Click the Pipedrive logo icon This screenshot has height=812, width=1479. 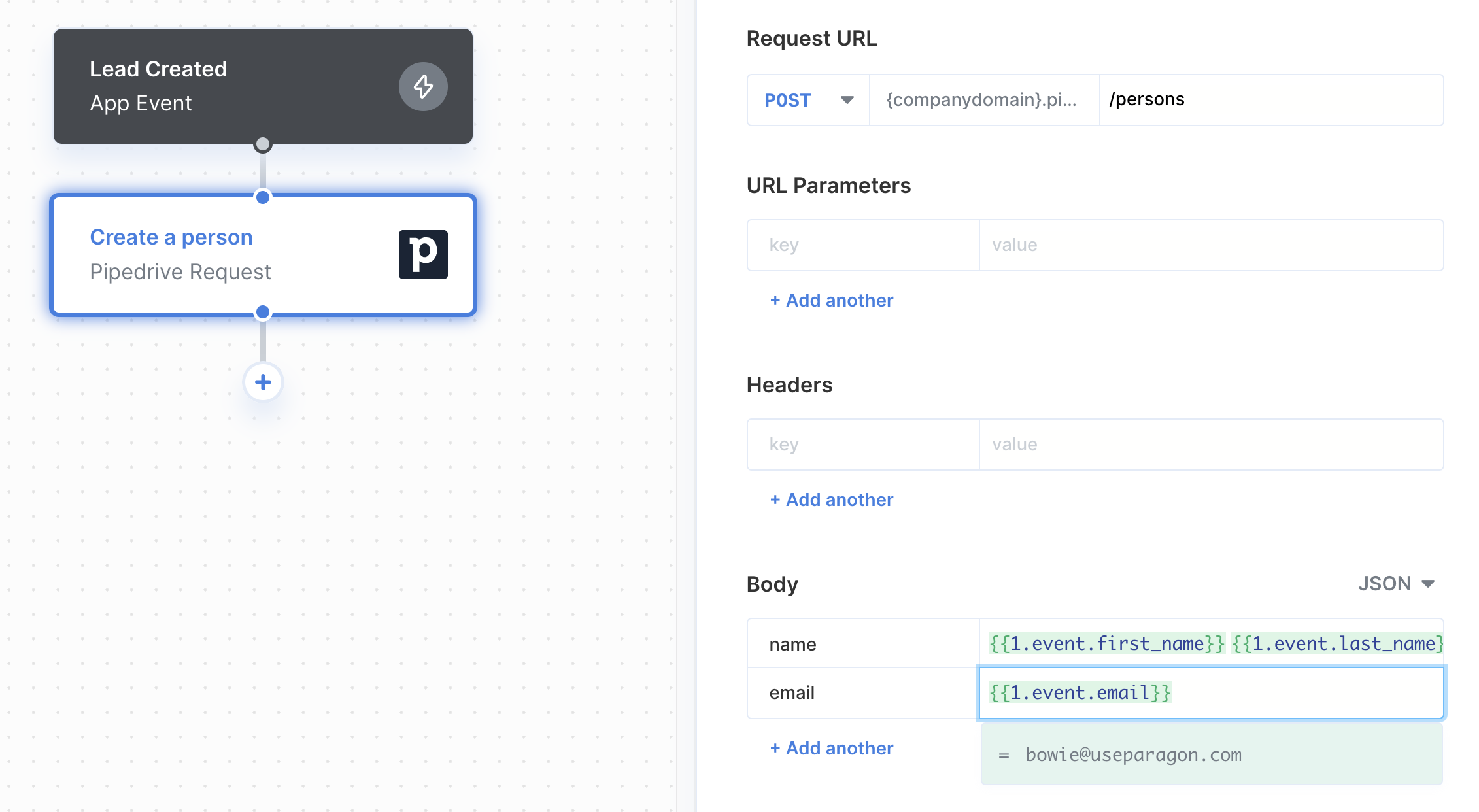coord(423,254)
